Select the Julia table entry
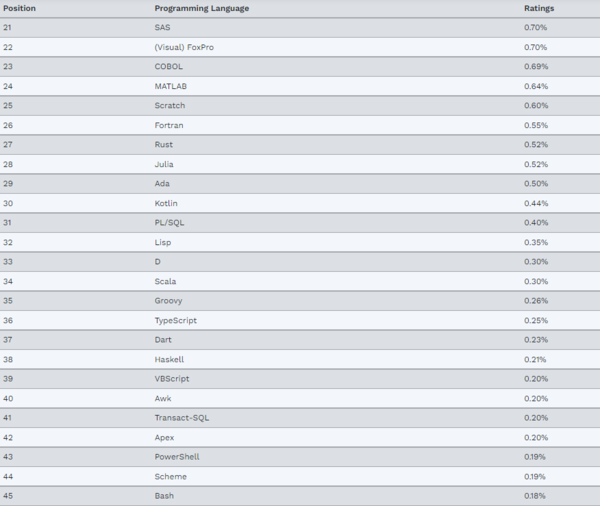The height and width of the screenshot is (506, 600). coord(165,164)
